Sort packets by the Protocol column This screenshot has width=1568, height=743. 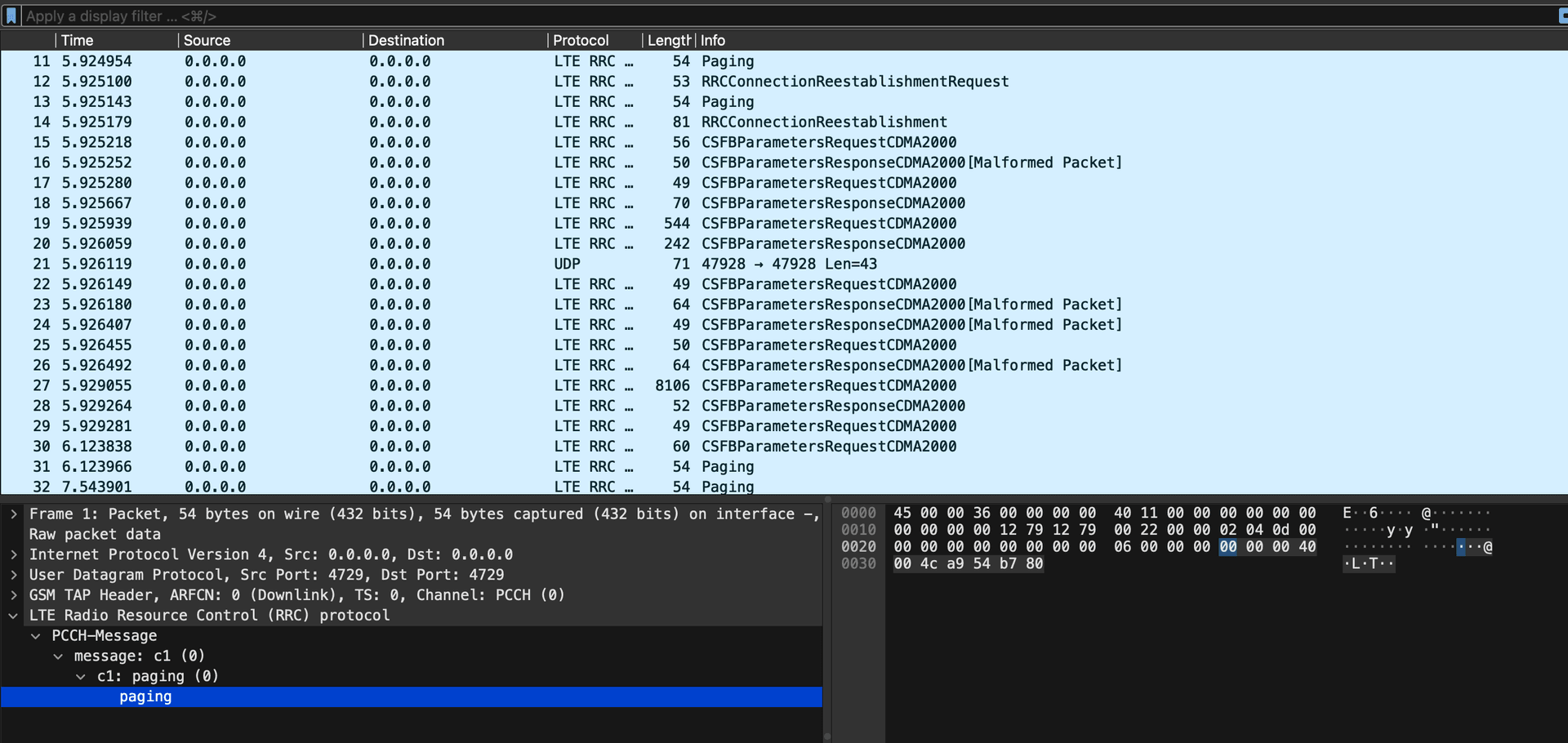(x=581, y=40)
